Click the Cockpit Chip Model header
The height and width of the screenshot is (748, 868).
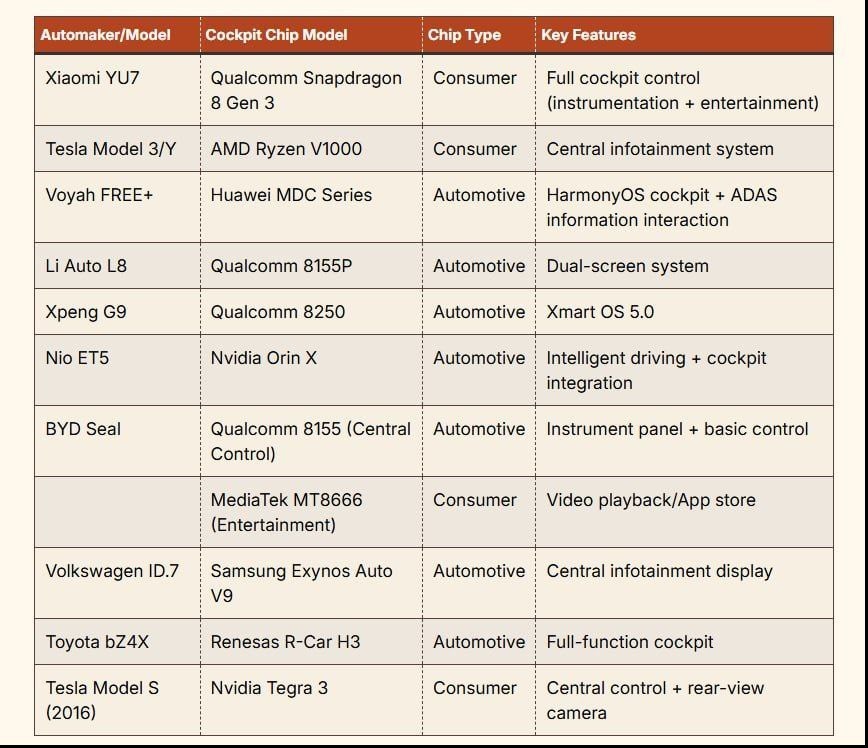pyautogui.click(x=311, y=35)
